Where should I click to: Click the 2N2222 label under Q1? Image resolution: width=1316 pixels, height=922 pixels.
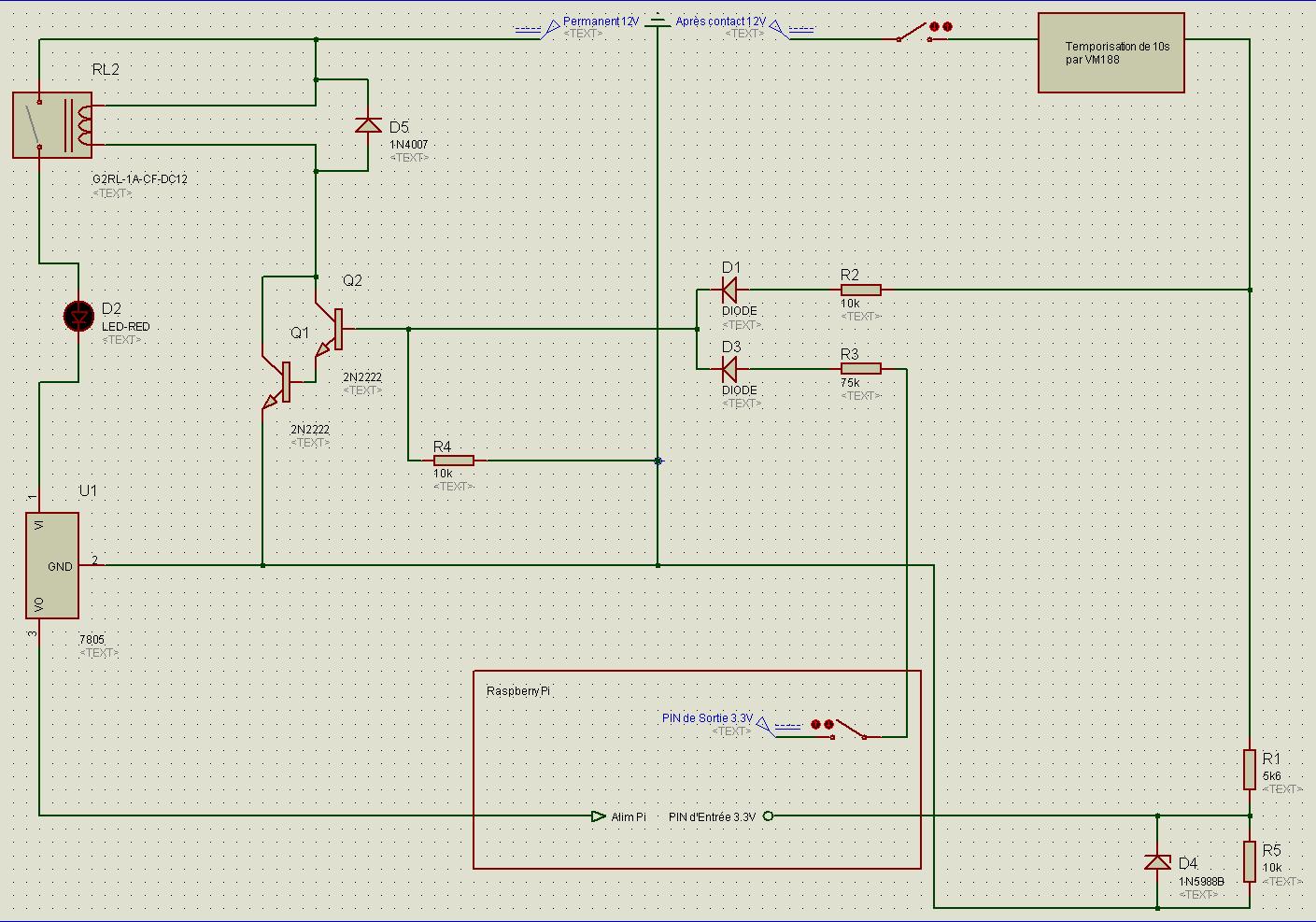click(x=309, y=430)
